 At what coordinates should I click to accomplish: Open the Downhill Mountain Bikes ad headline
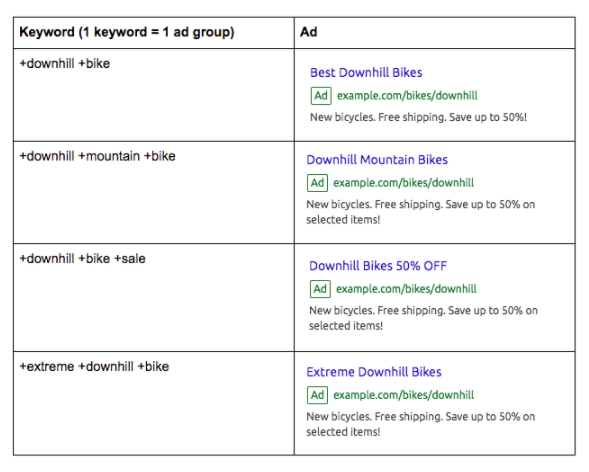point(377,160)
